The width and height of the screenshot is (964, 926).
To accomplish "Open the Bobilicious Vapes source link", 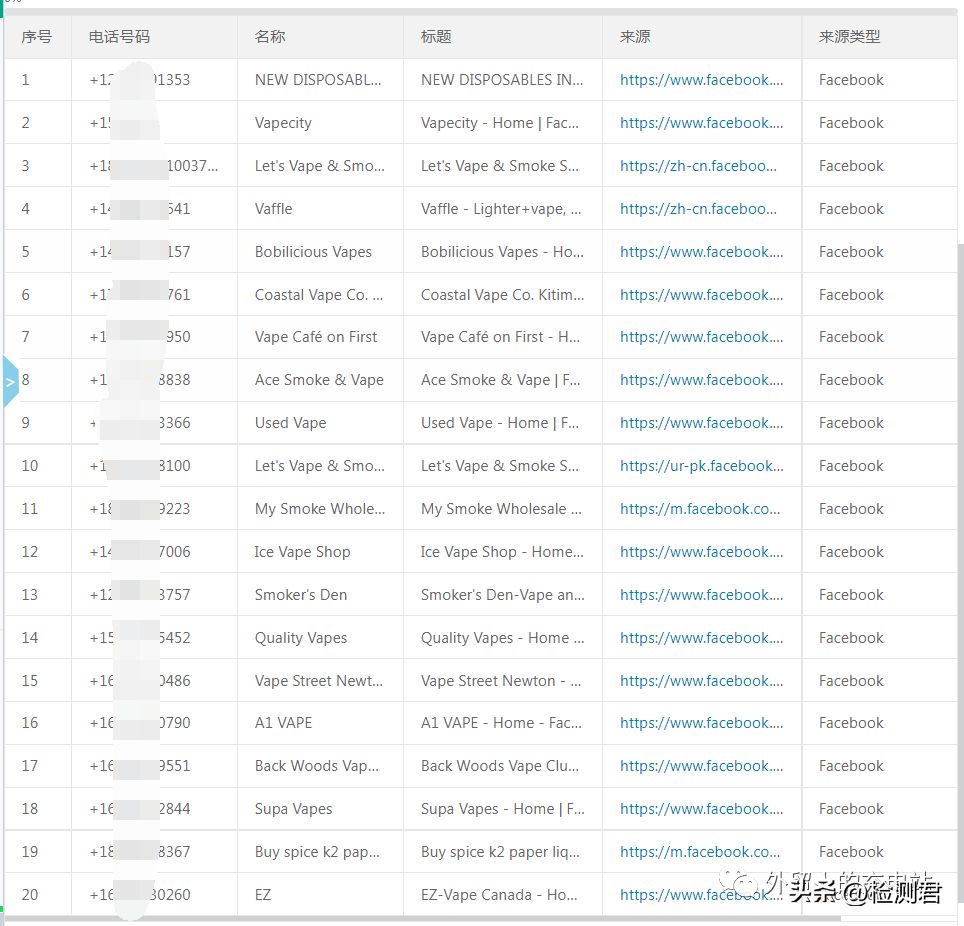I will coord(701,252).
